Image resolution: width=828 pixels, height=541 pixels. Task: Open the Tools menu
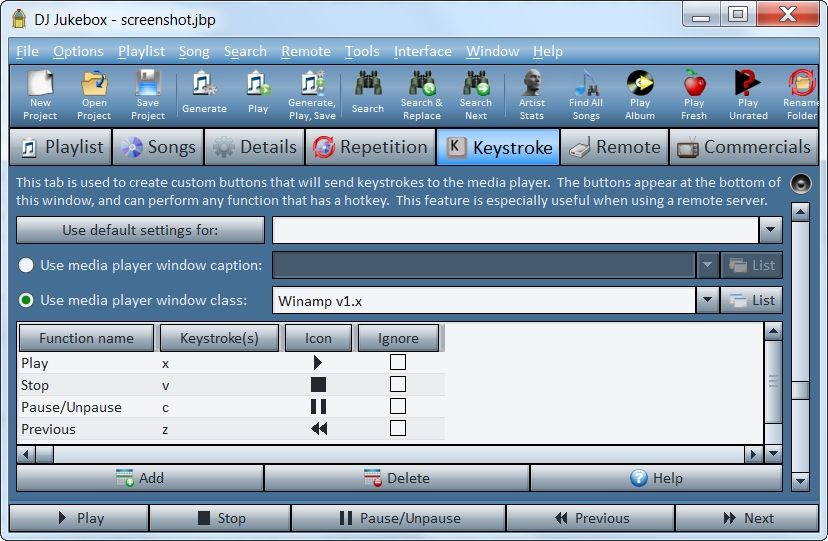coord(362,51)
